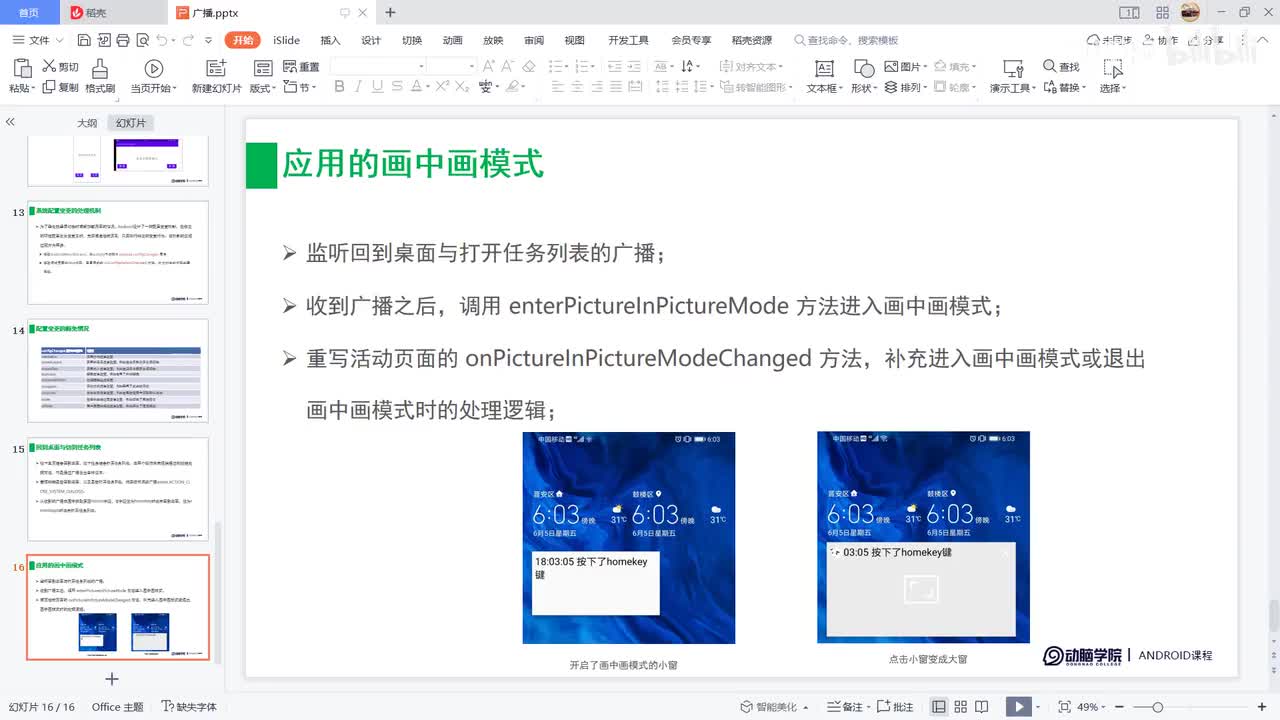Toggle Underline formatting
The image size is (1280, 720).
coord(378,87)
